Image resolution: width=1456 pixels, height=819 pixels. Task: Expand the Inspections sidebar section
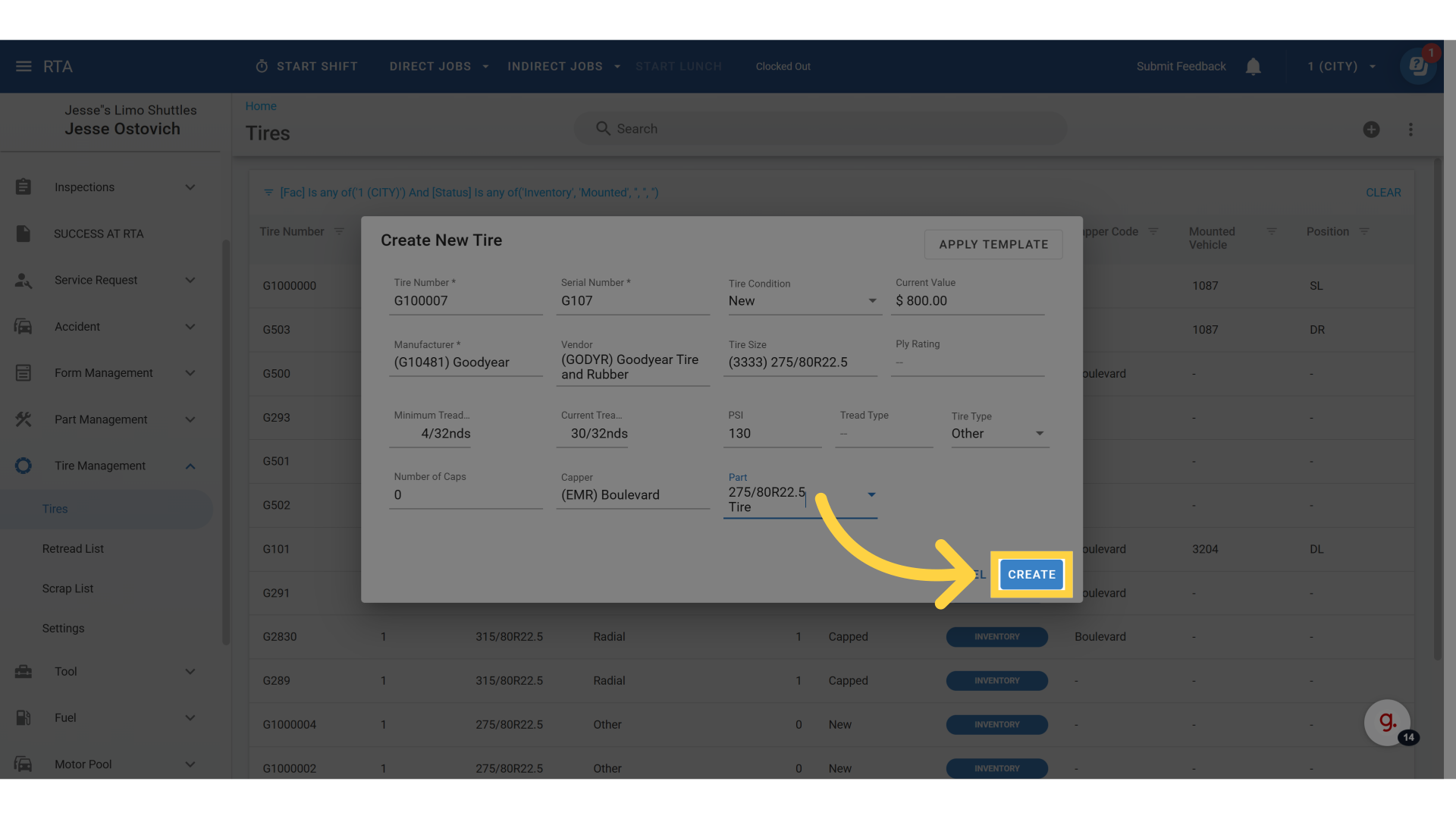point(190,187)
